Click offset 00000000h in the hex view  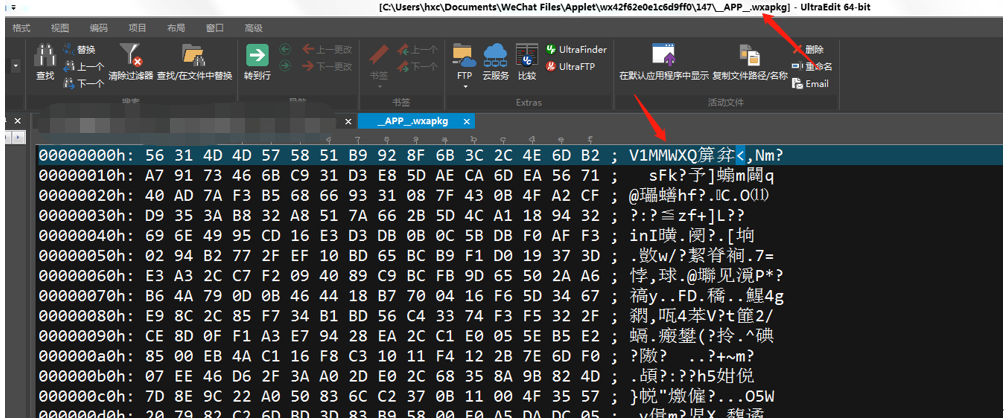[x=86, y=155]
